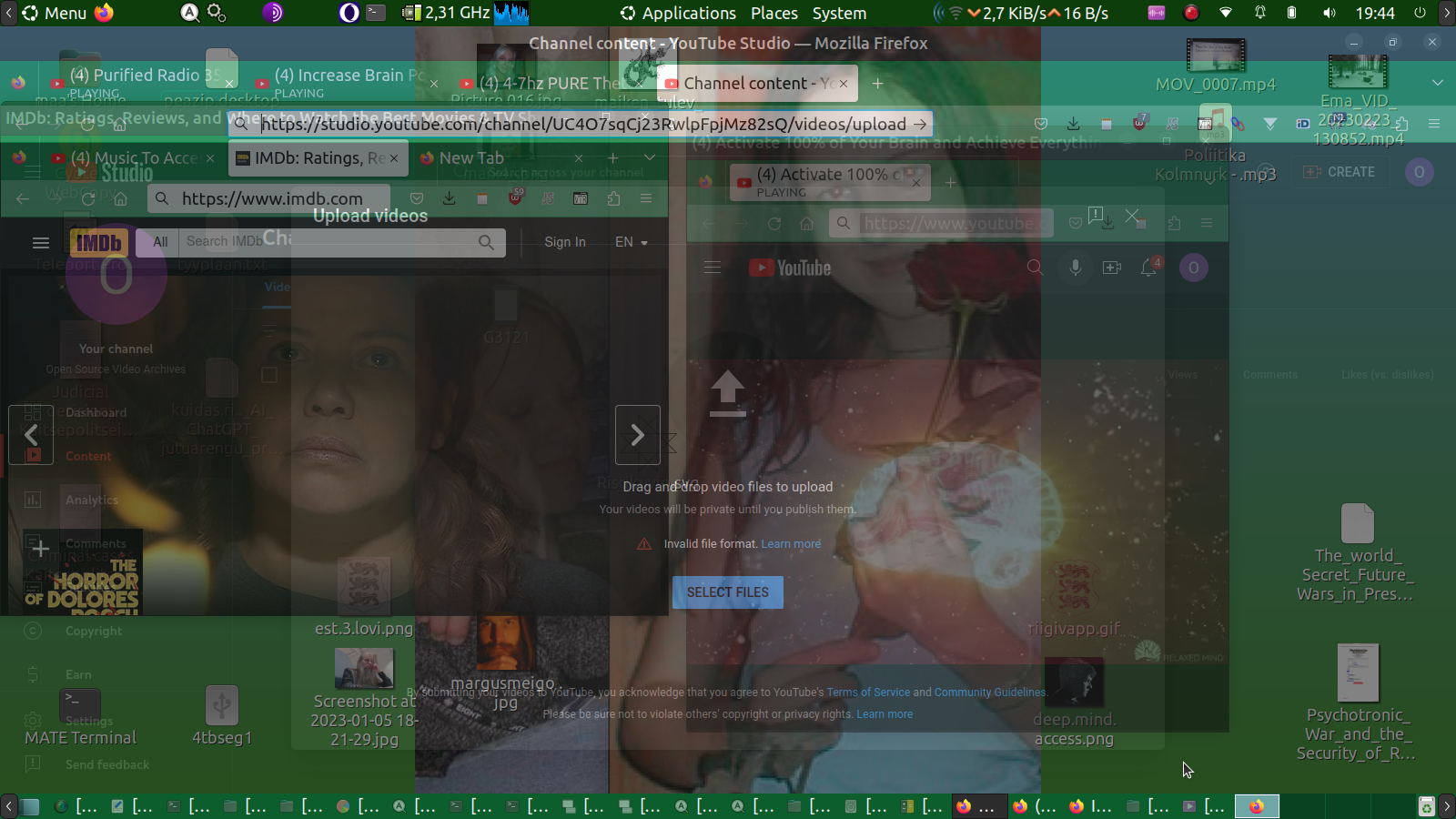This screenshot has height=819, width=1456.
Task: Open the EN language dropdown on IMDb
Action: [x=632, y=242]
